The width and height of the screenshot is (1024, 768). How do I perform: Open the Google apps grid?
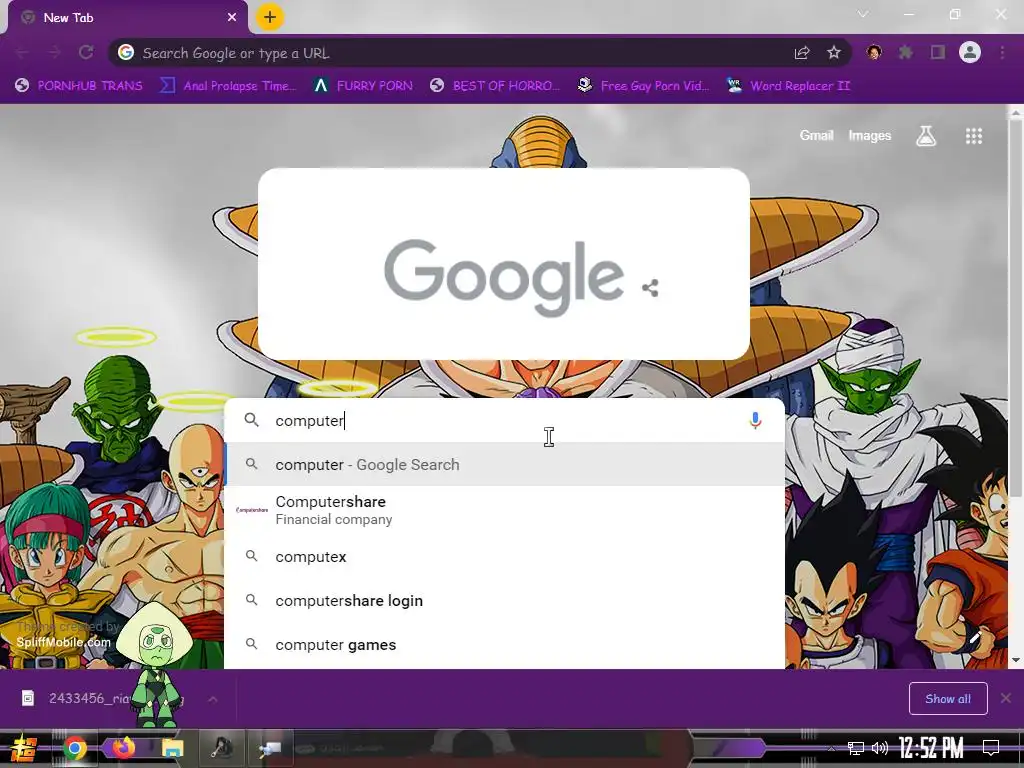point(974,136)
